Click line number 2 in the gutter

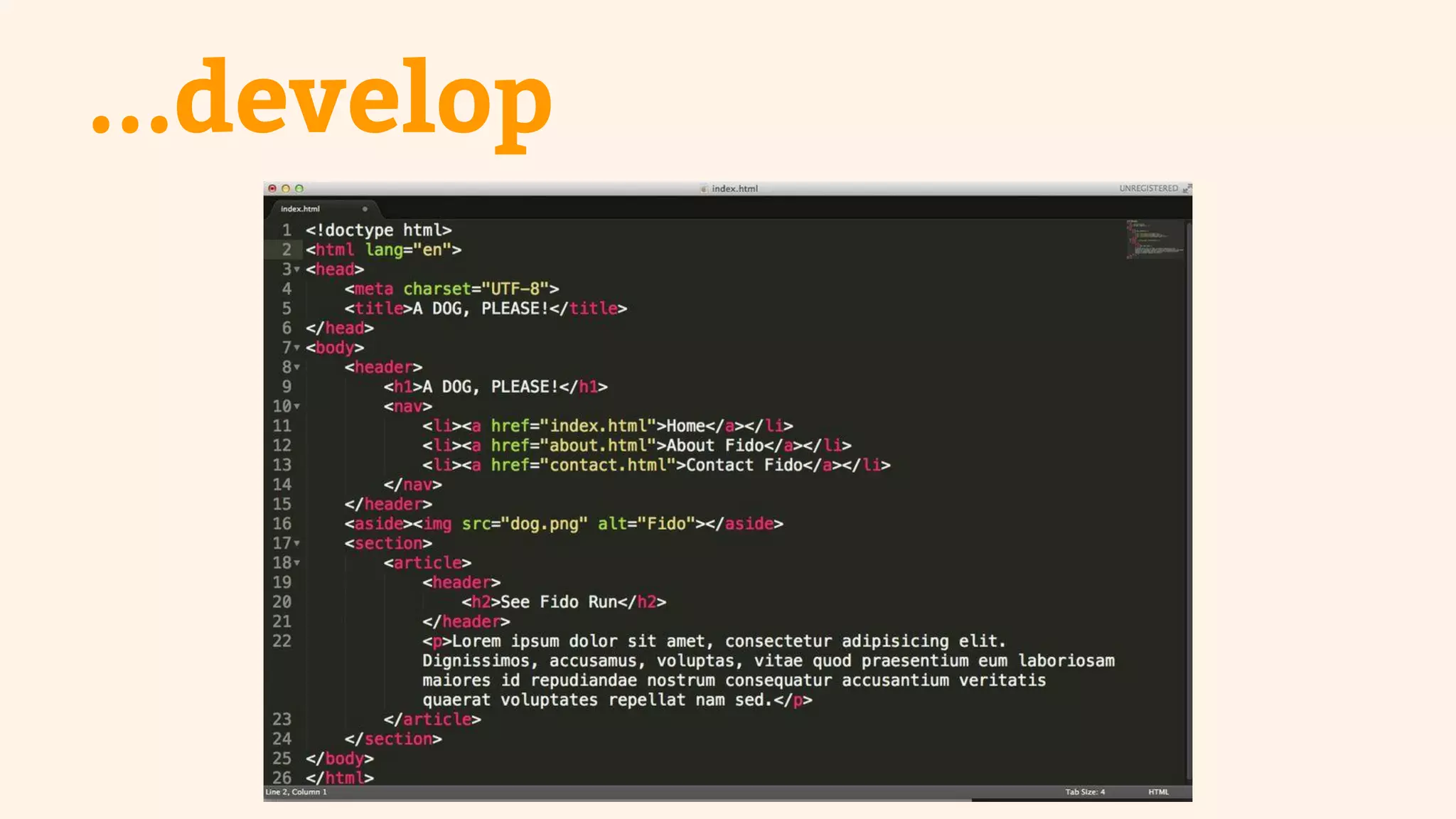pos(287,250)
